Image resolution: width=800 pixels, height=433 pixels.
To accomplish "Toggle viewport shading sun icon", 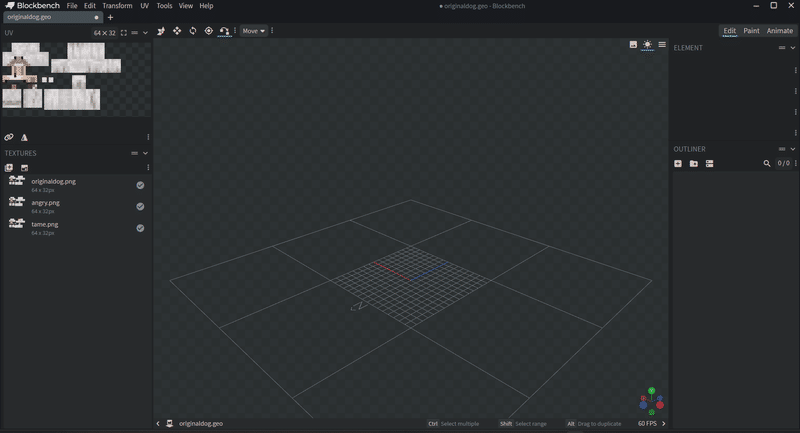I will coord(647,45).
